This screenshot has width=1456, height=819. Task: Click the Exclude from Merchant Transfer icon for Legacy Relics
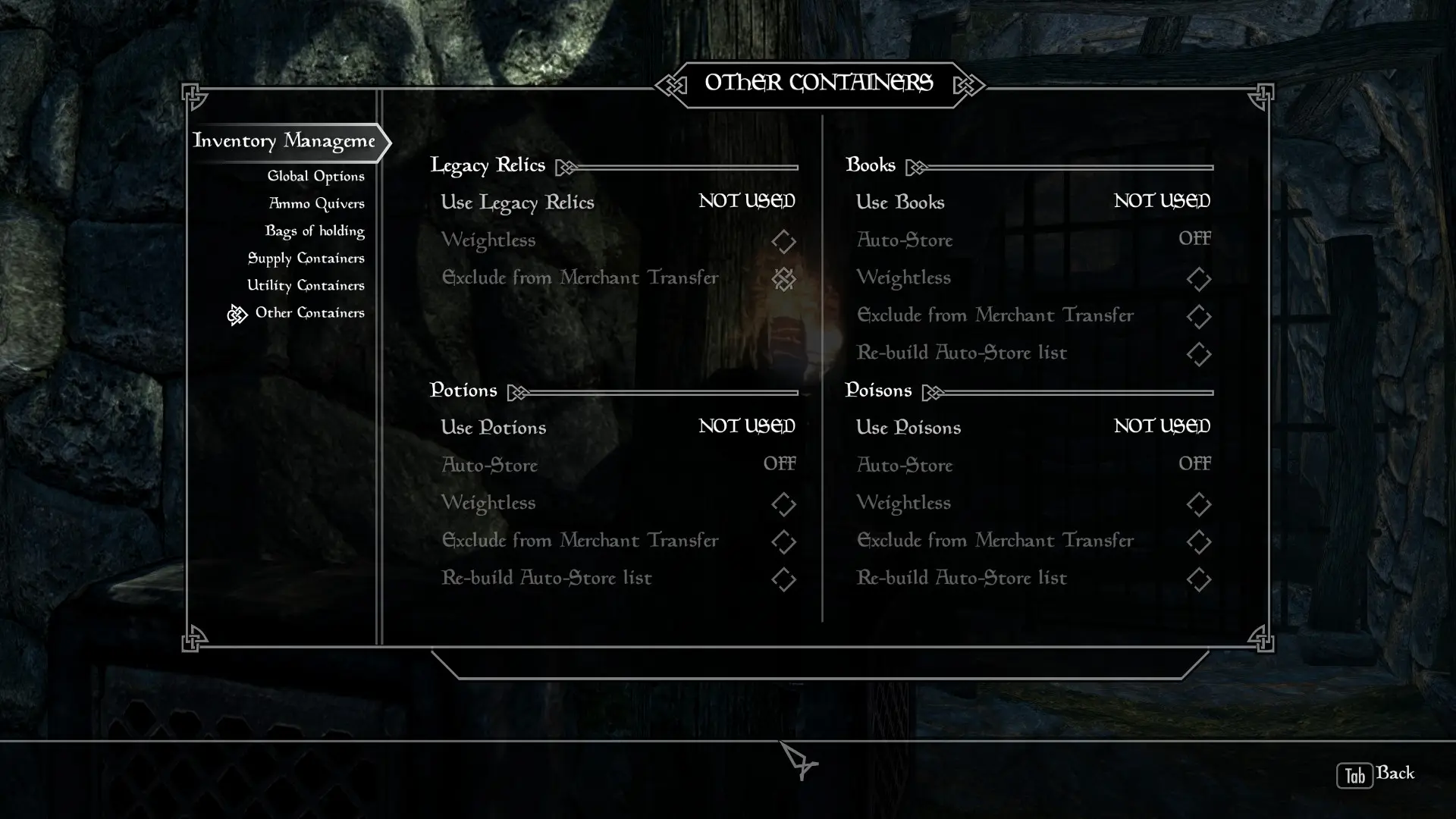[783, 279]
